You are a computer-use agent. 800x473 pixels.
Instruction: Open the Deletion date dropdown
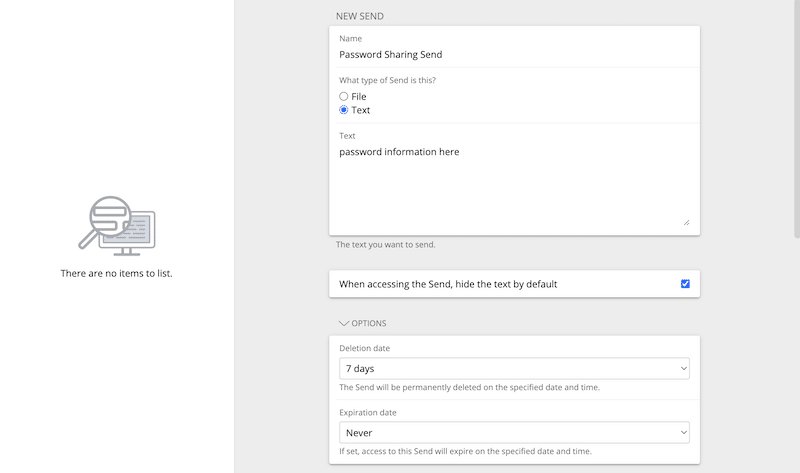point(514,368)
